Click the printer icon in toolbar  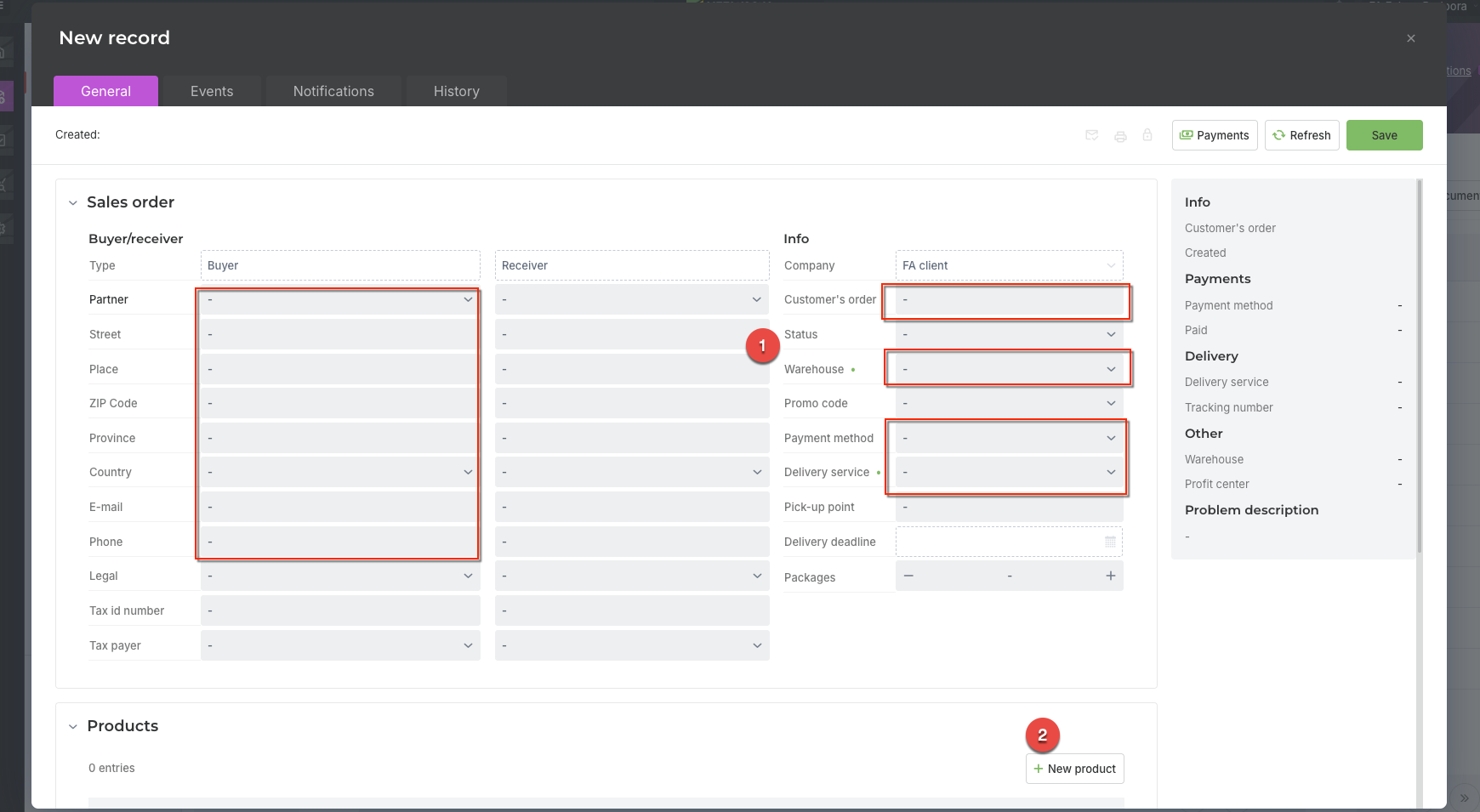pos(1120,136)
